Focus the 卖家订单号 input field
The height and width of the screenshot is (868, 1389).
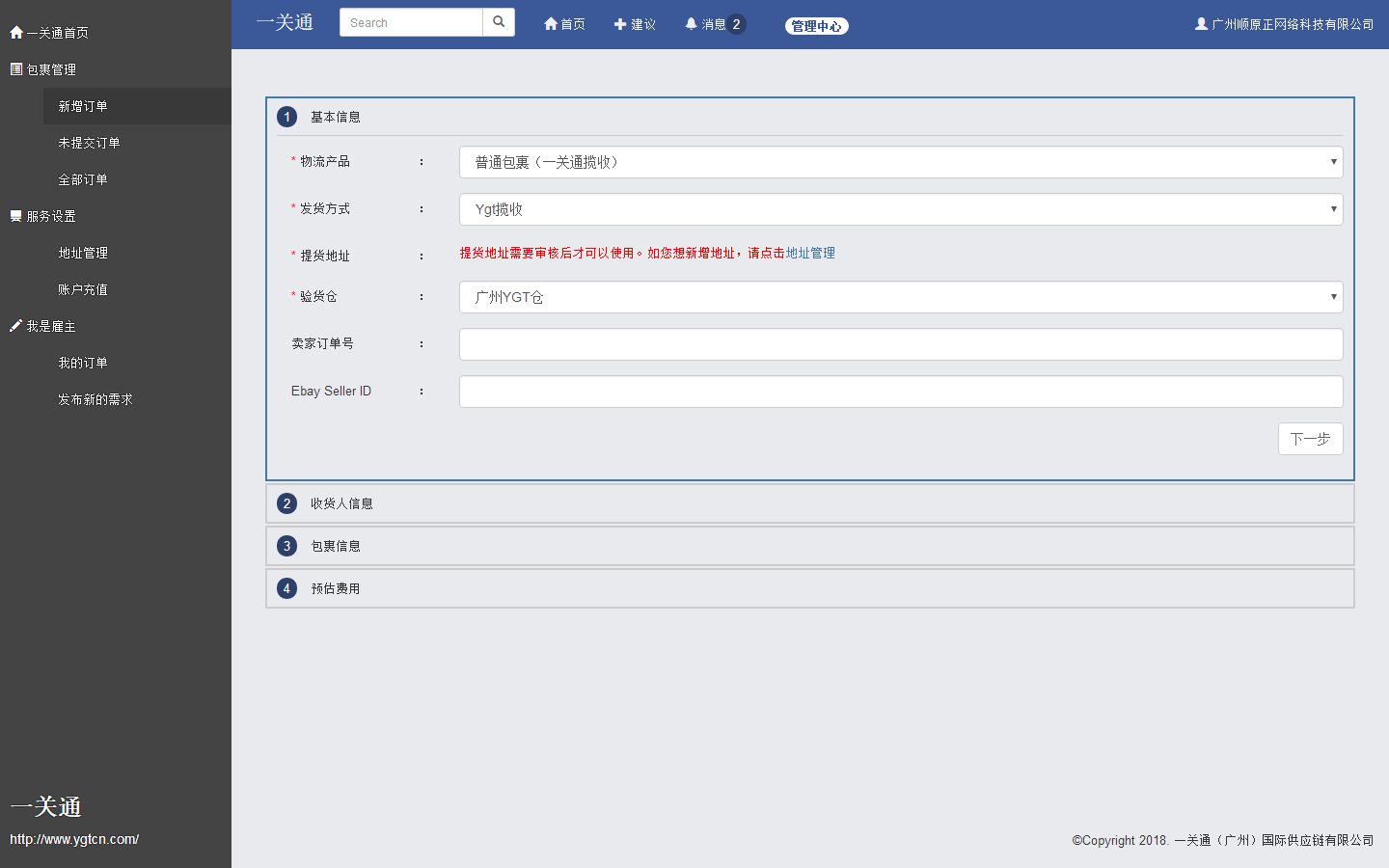[901, 344]
